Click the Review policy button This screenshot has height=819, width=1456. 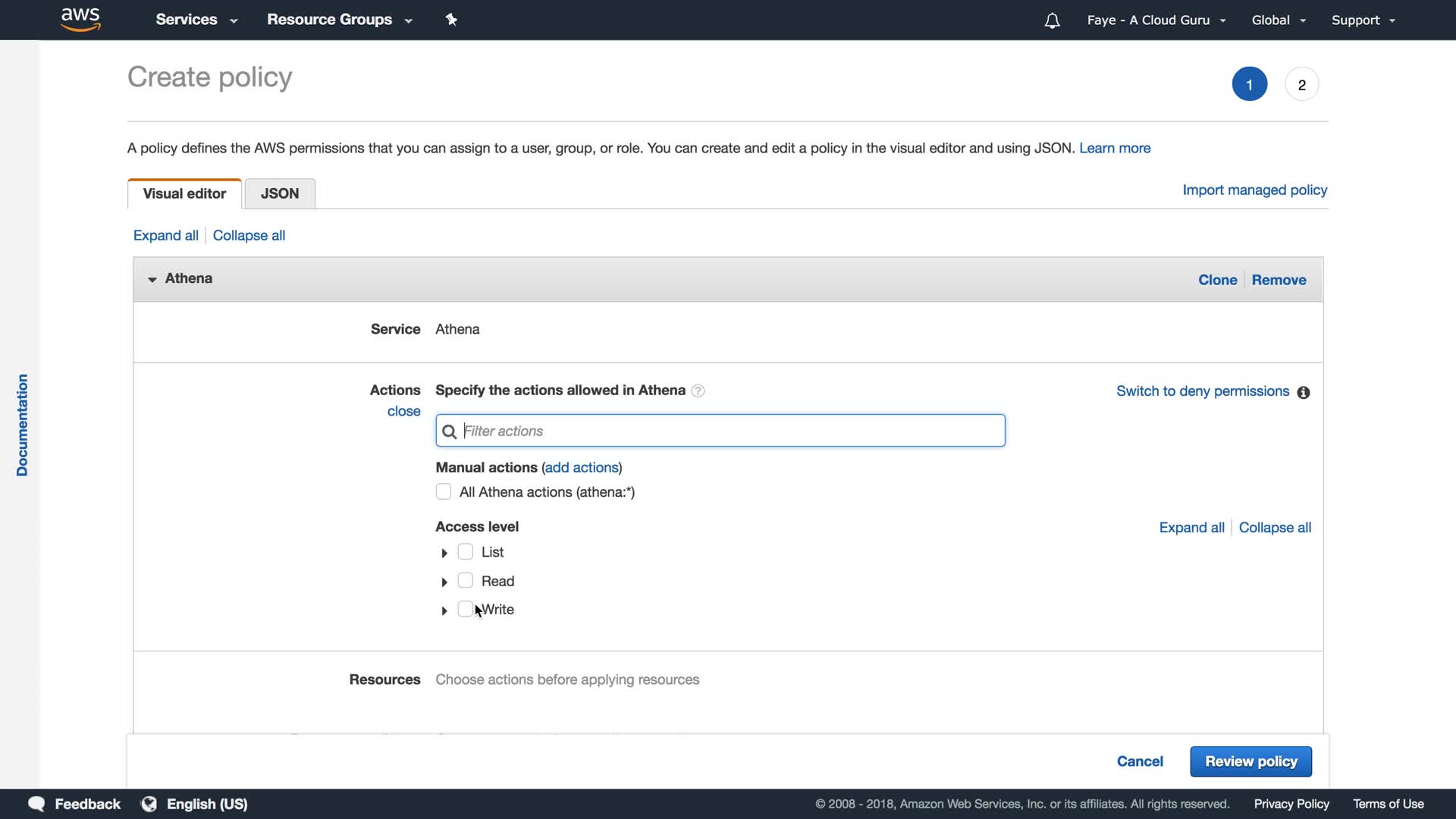coord(1250,761)
